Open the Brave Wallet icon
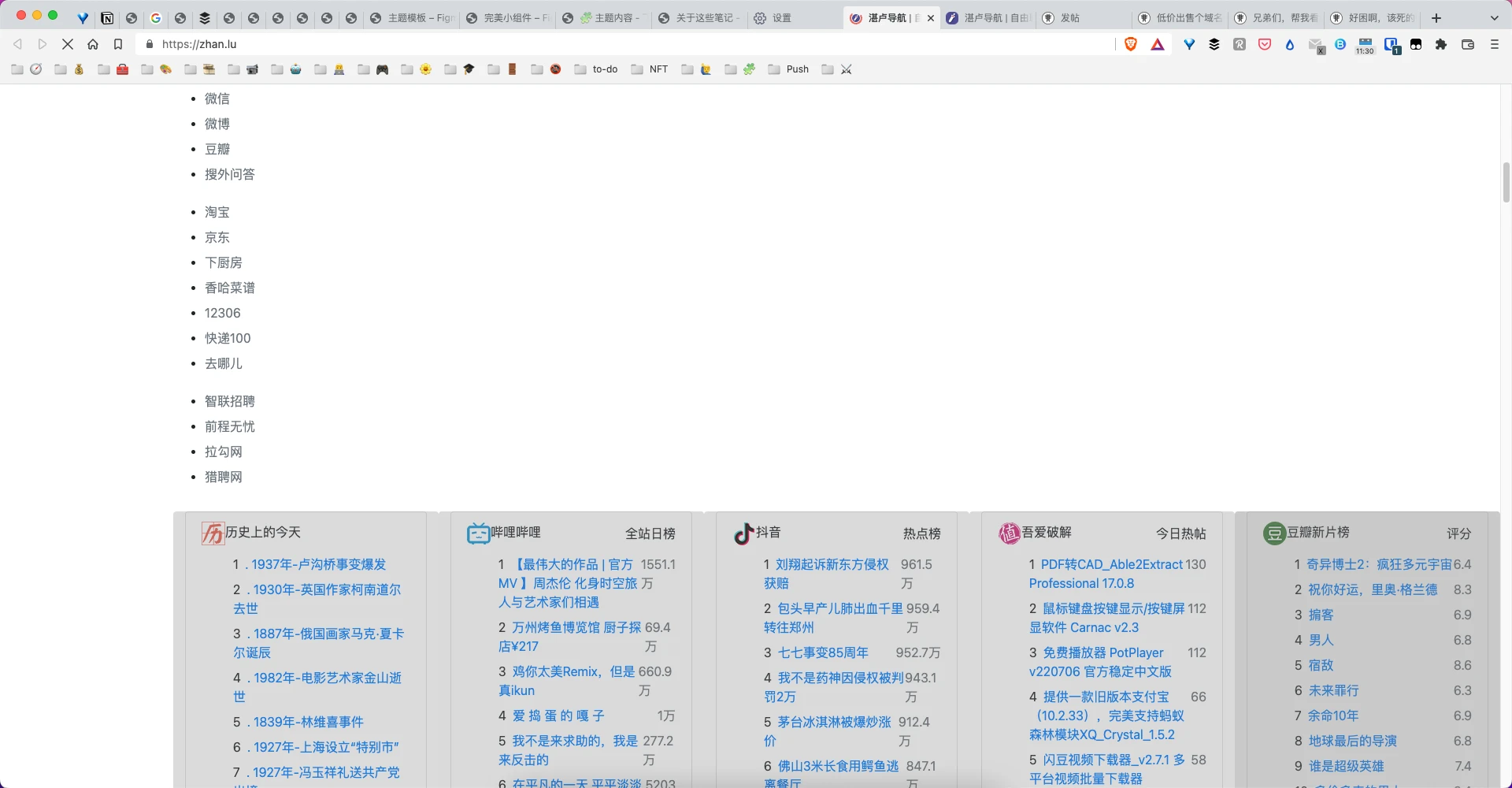 [x=1468, y=45]
